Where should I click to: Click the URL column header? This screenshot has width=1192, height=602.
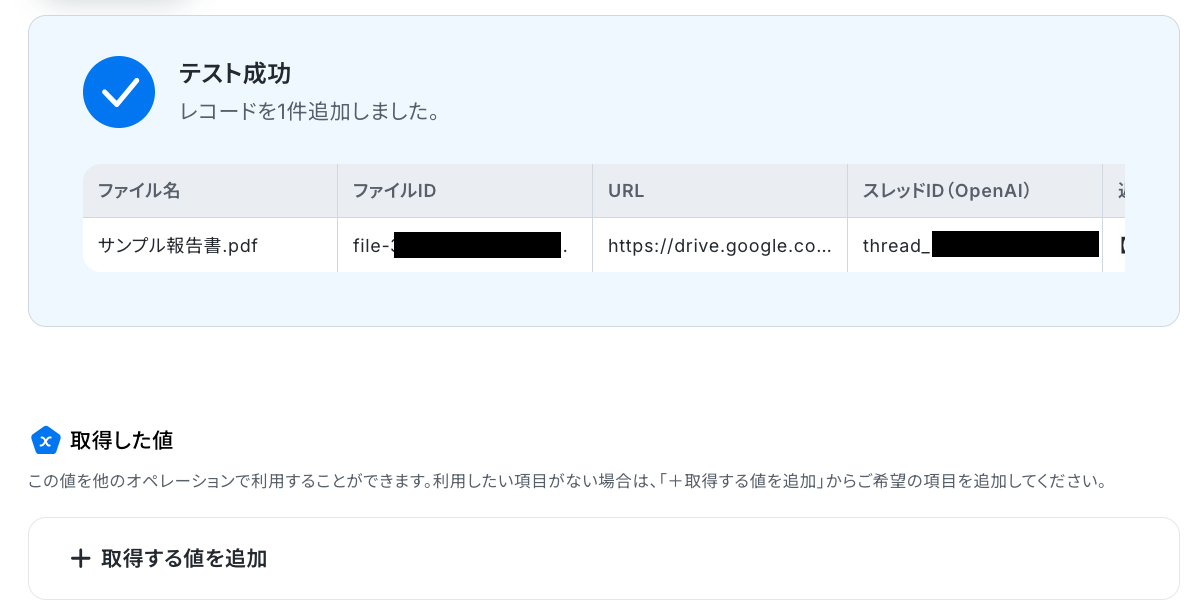[626, 191]
